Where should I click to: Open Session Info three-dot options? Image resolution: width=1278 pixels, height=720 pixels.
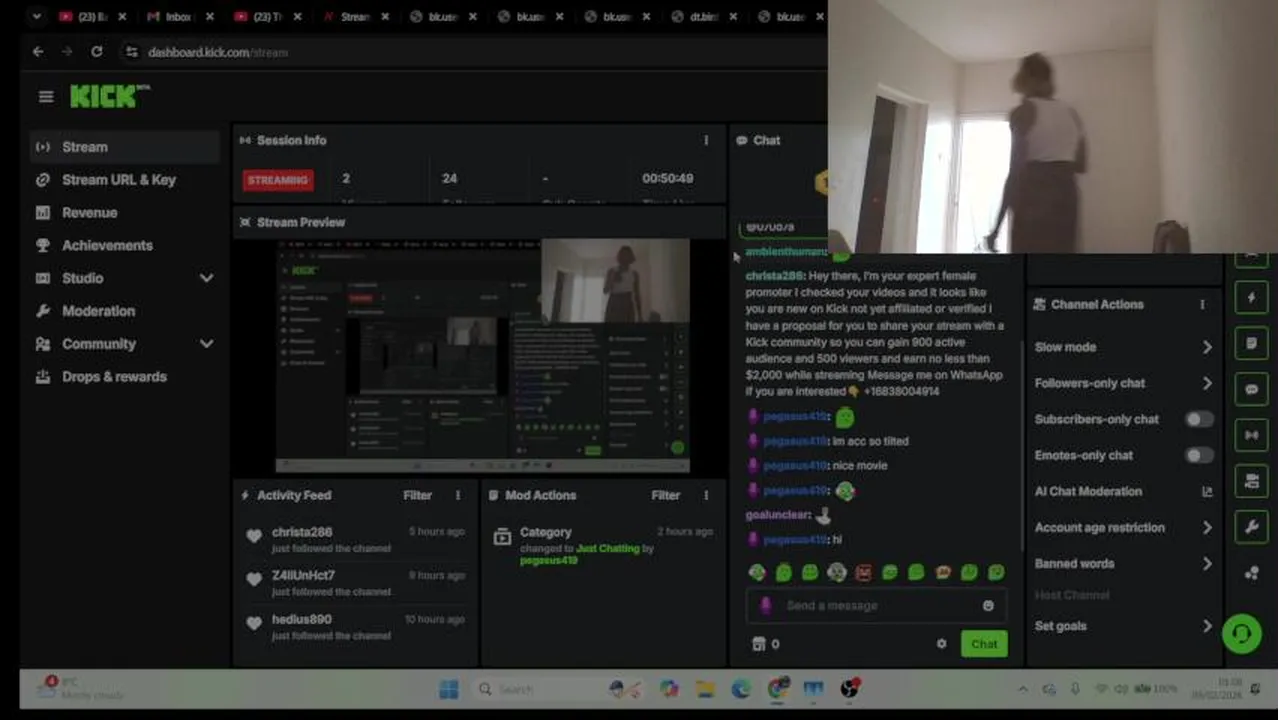coord(706,140)
